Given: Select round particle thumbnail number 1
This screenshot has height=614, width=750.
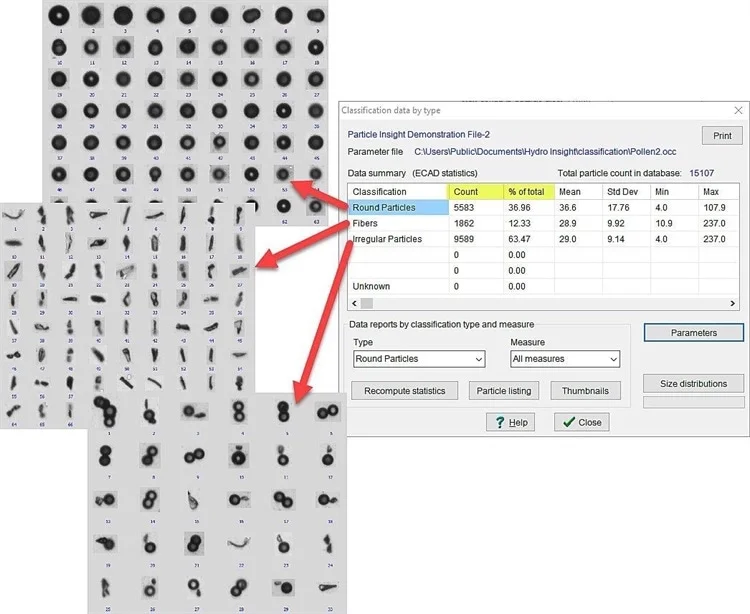Looking at the screenshot, I should [x=60, y=16].
